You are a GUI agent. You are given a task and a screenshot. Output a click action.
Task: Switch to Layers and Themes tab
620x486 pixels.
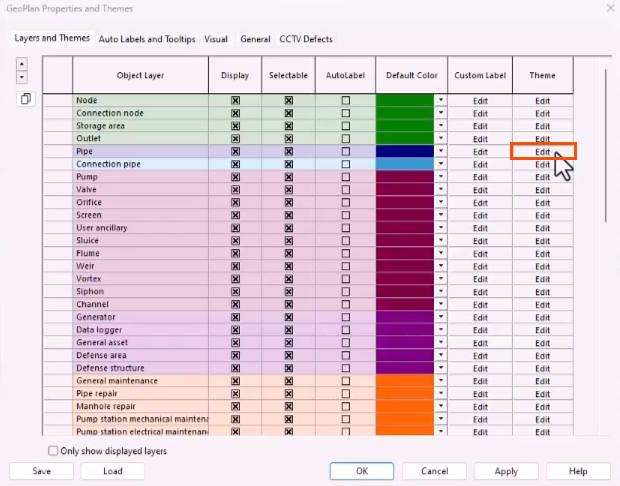[x=52, y=38]
